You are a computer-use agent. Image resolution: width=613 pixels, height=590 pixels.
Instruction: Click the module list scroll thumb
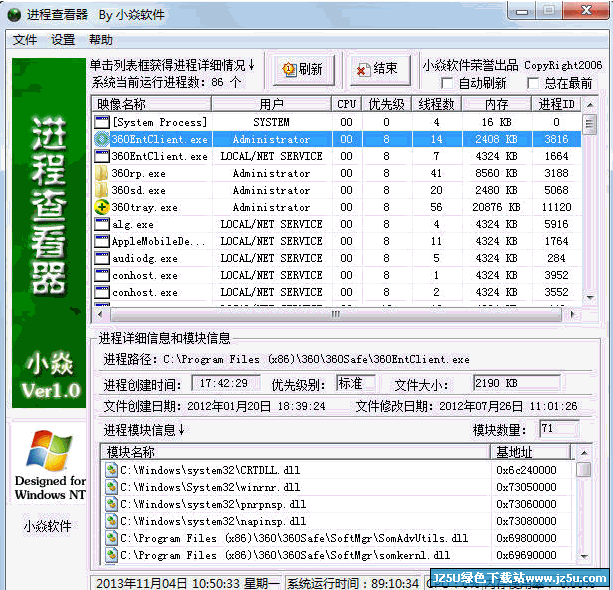pos(584,469)
